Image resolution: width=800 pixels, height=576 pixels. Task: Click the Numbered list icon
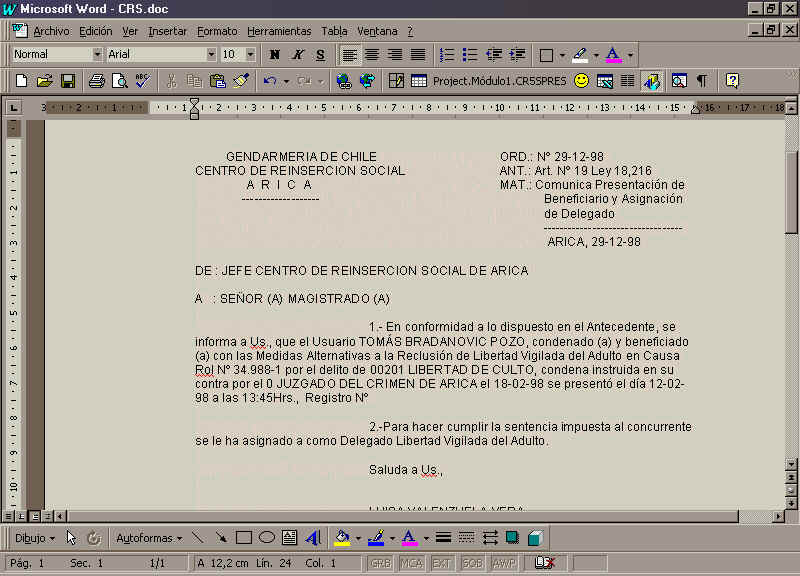447,54
